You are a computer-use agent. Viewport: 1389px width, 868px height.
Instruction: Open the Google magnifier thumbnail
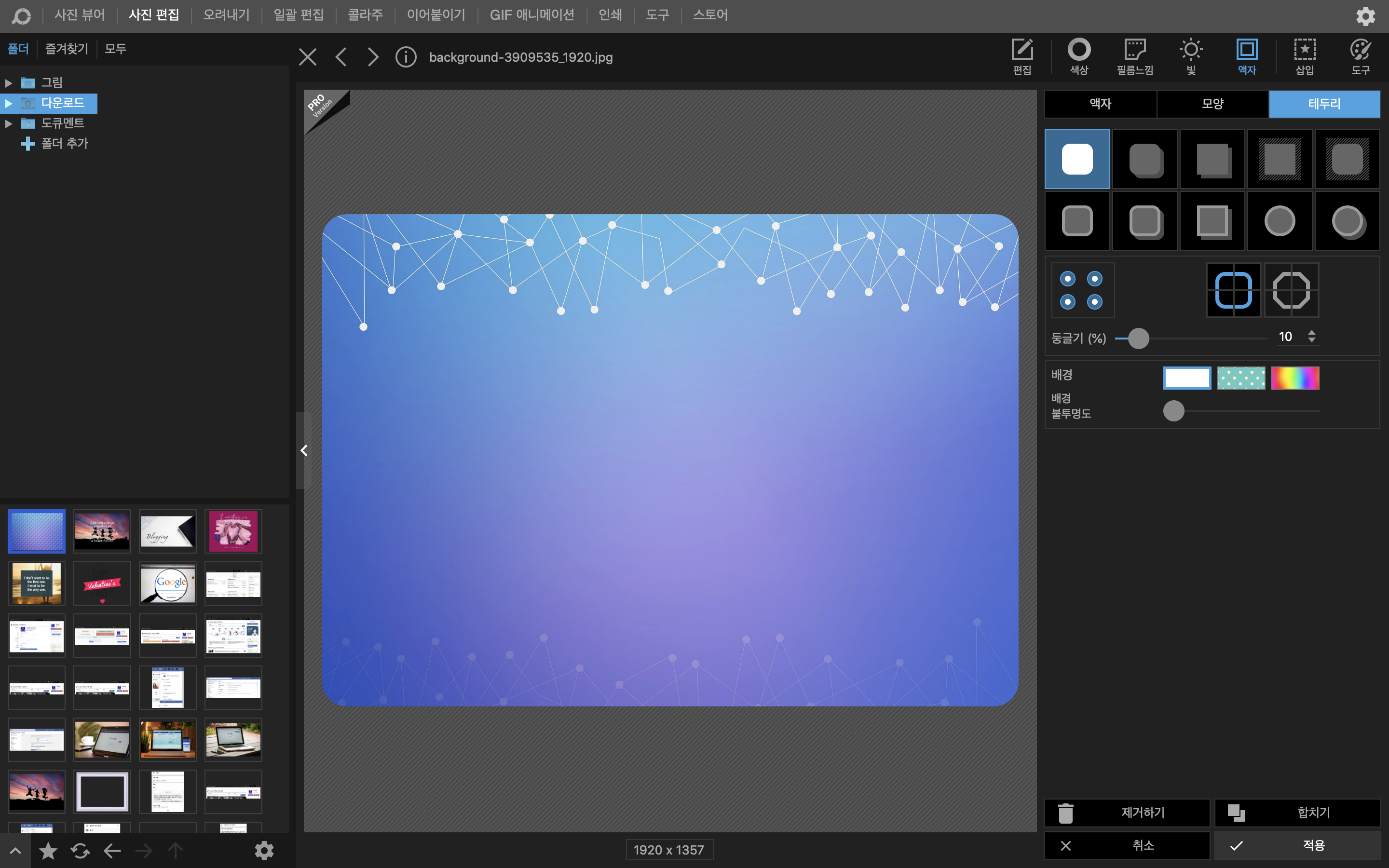pyautogui.click(x=168, y=583)
